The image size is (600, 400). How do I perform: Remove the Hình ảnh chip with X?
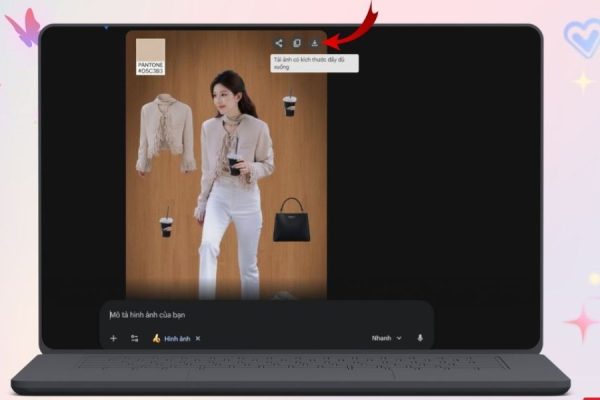click(197, 338)
